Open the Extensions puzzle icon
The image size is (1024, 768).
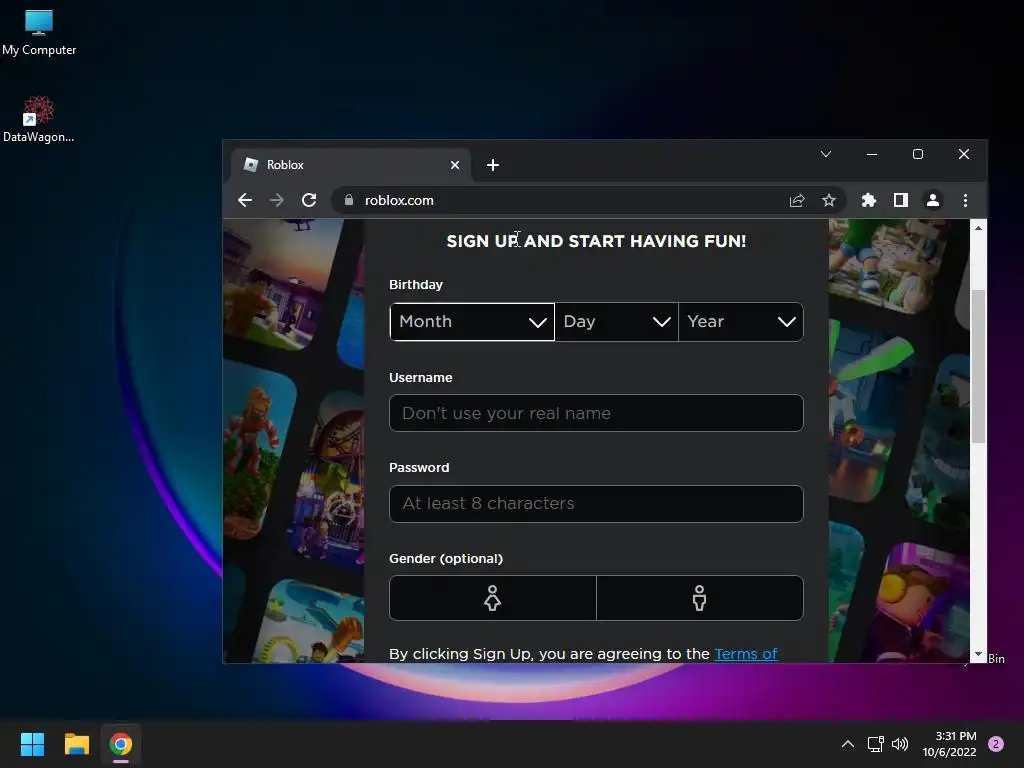coord(869,200)
